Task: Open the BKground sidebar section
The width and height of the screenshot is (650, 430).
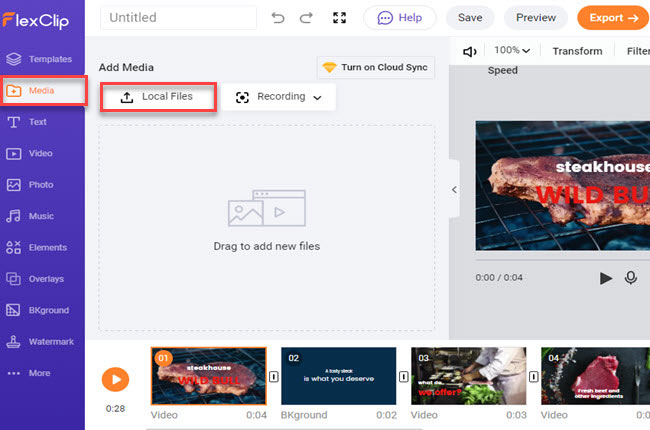Action: point(37,310)
